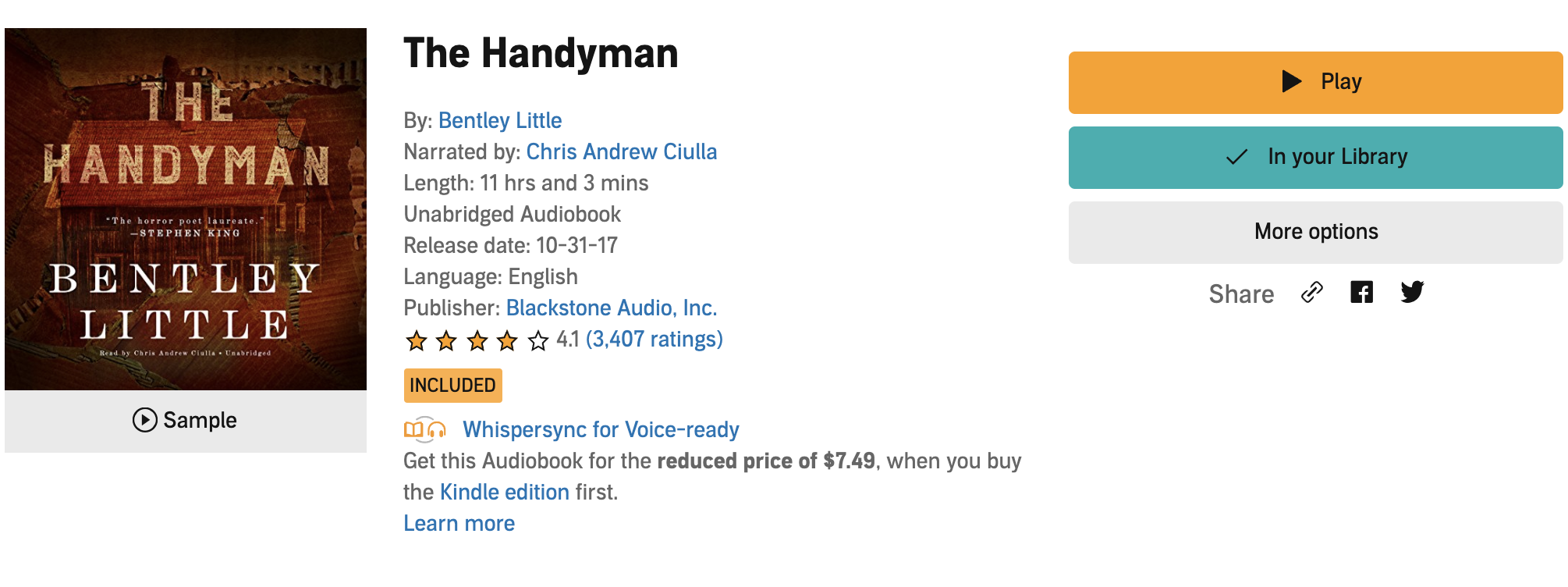Share the audiobook on Twitter
This screenshot has height=587, width=1568.
[x=1412, y=293]
